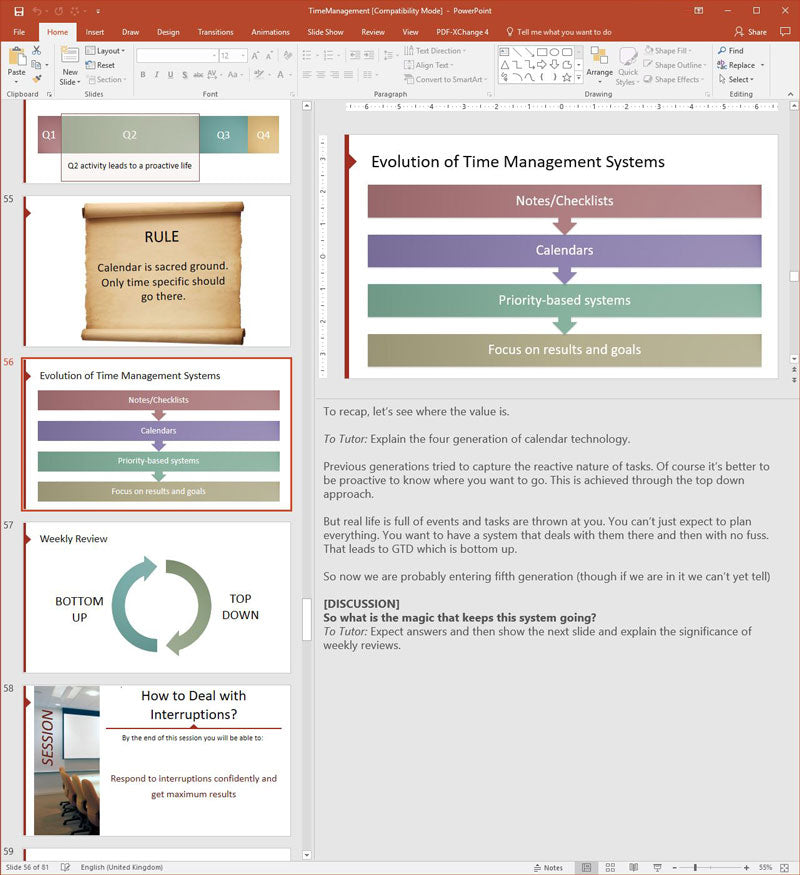Click Convert to SmartArt
Screen dimensions: 800x875
[x=445, y=80]
